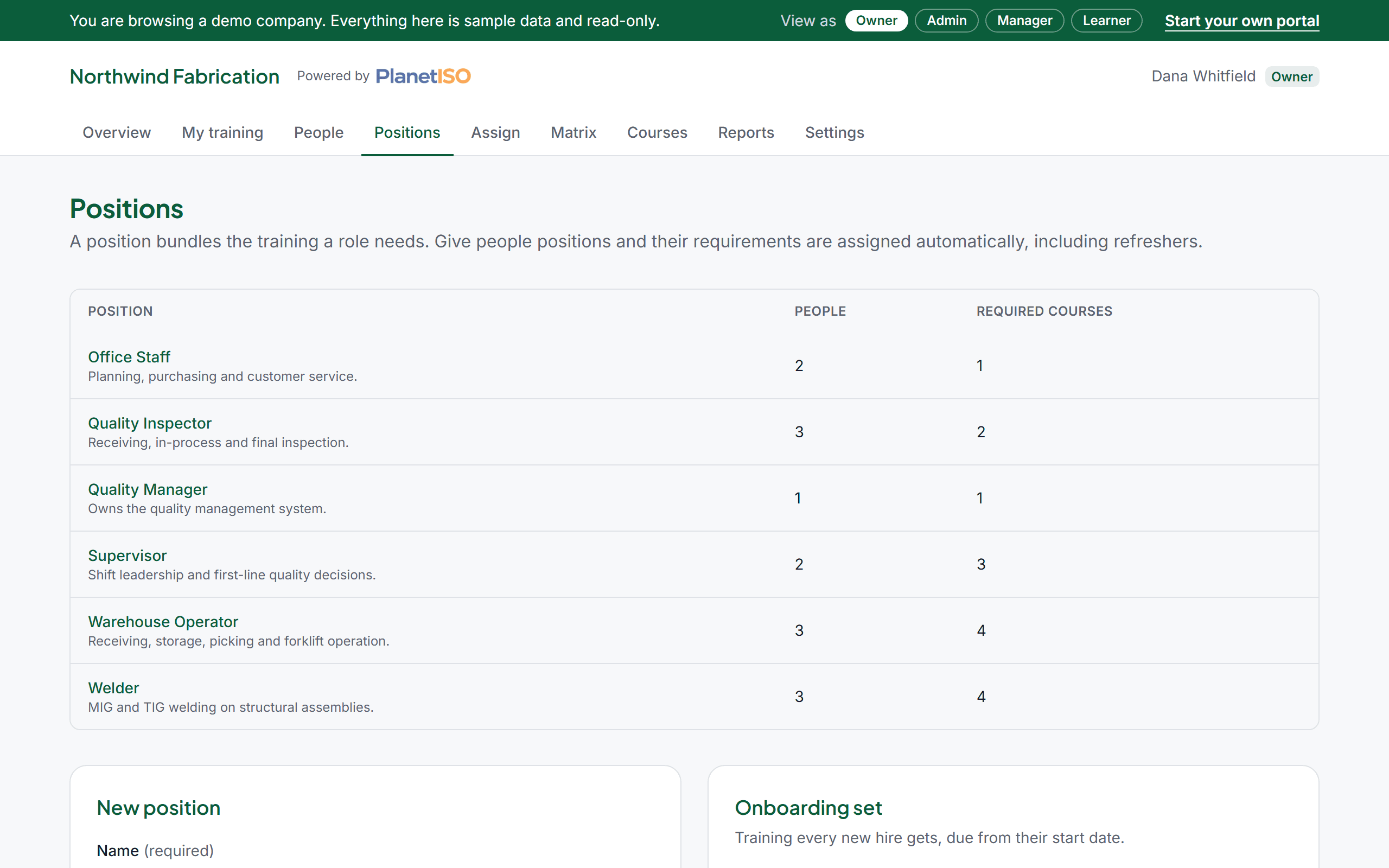
Task: Click the Dana Whitfield user name
Action: [1203, 76]
